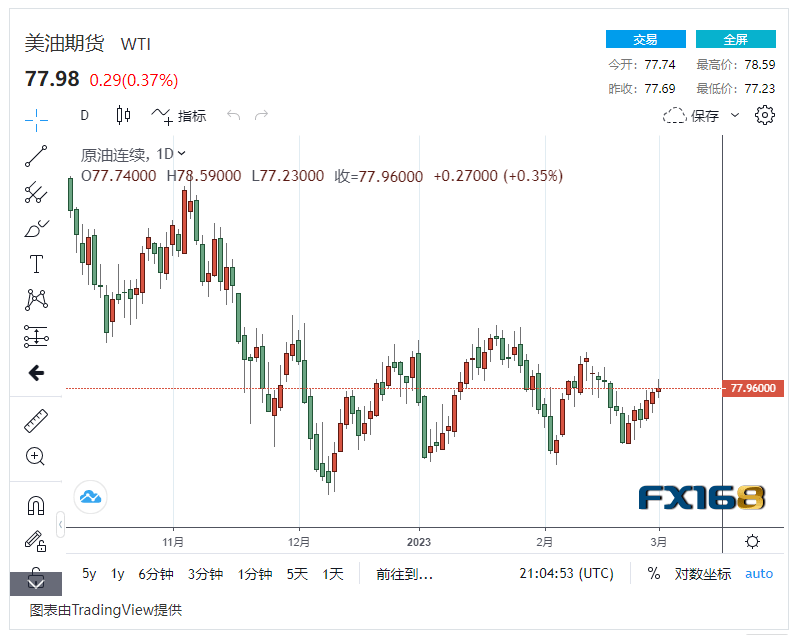Expand the 保存 dropdown arrow

click(x=735, y=115)
